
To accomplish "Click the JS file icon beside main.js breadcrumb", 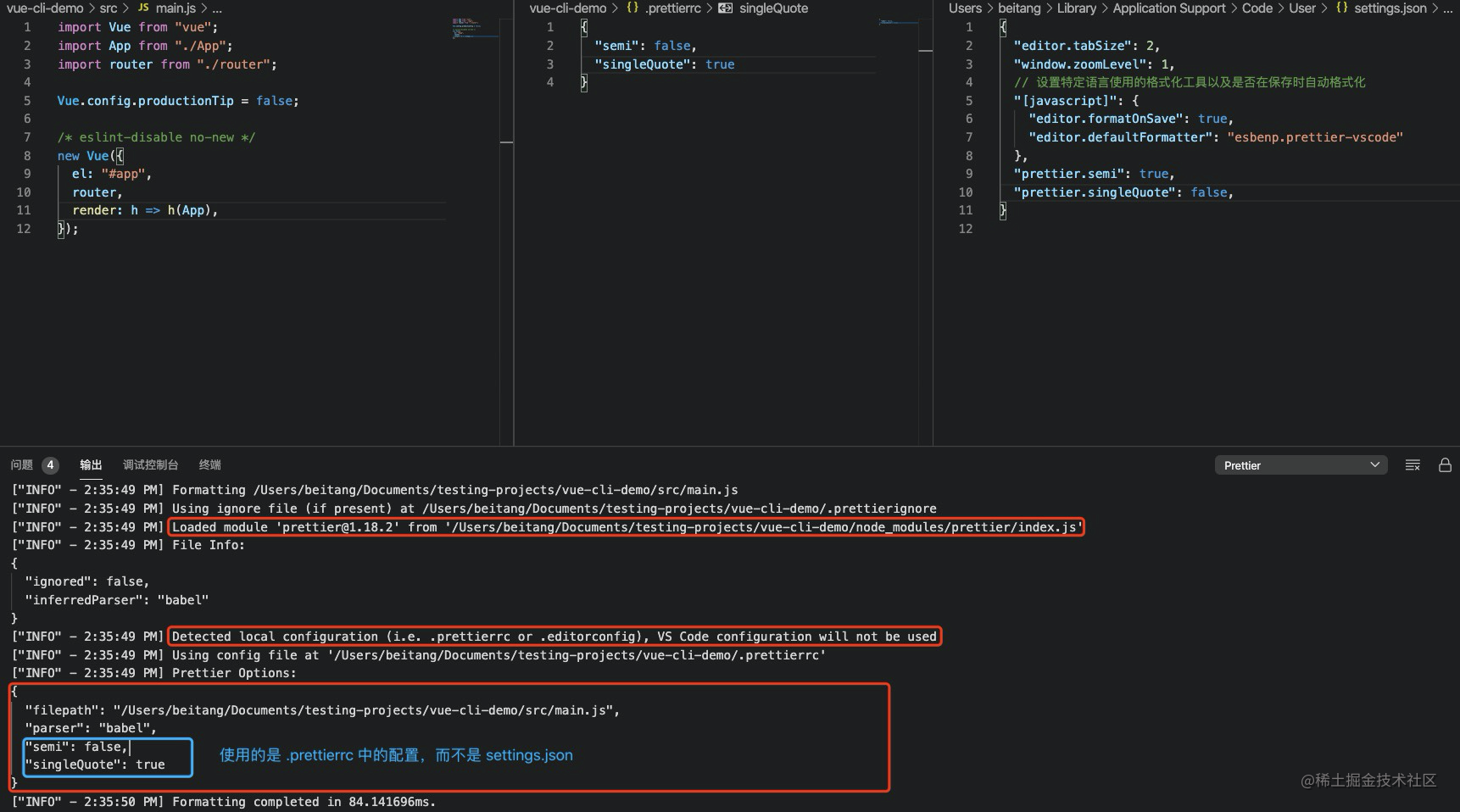I will pos(143,8).
